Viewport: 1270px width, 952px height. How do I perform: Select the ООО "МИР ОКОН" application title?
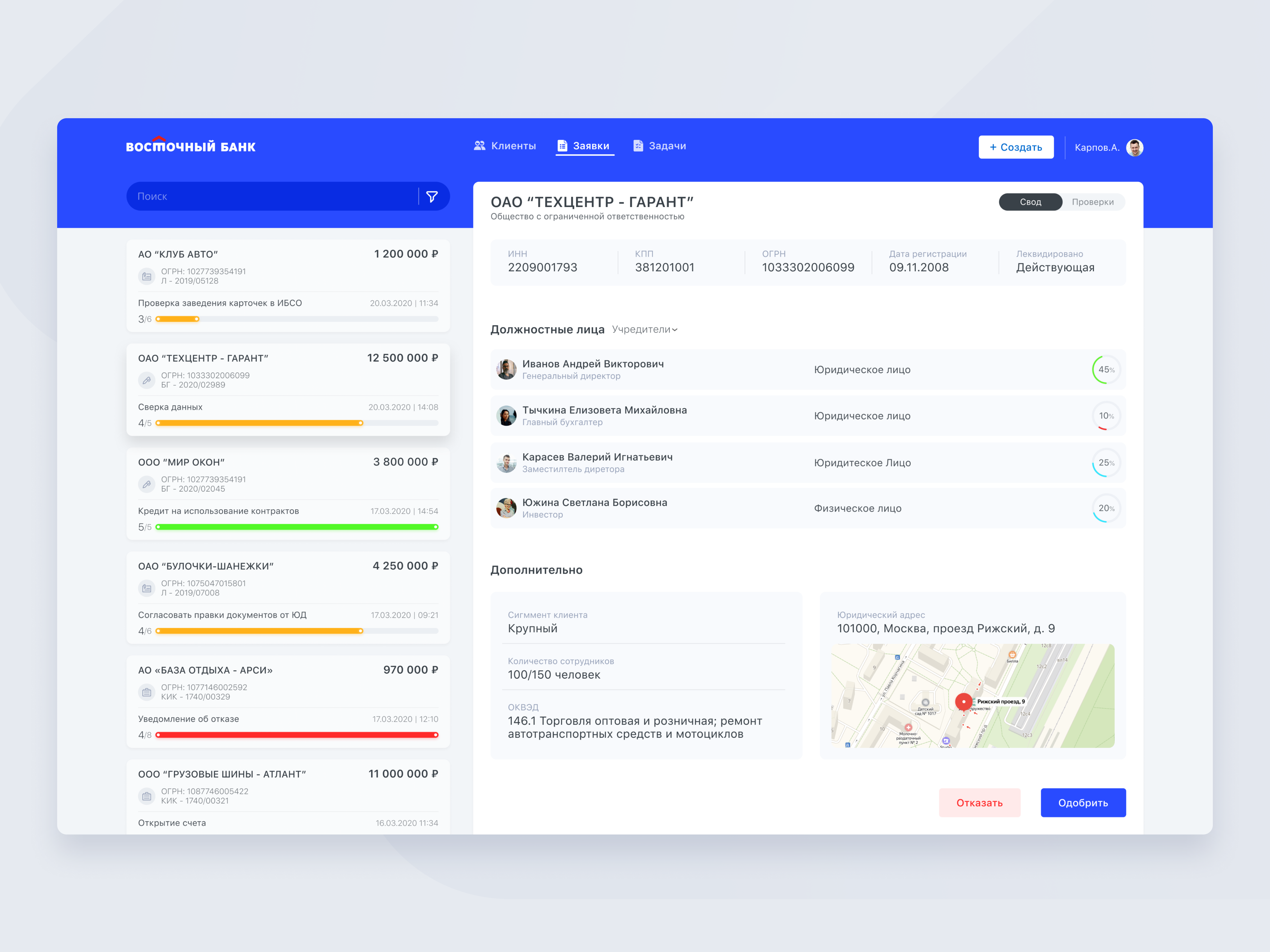pyautogui.click(x=182, y=463)
